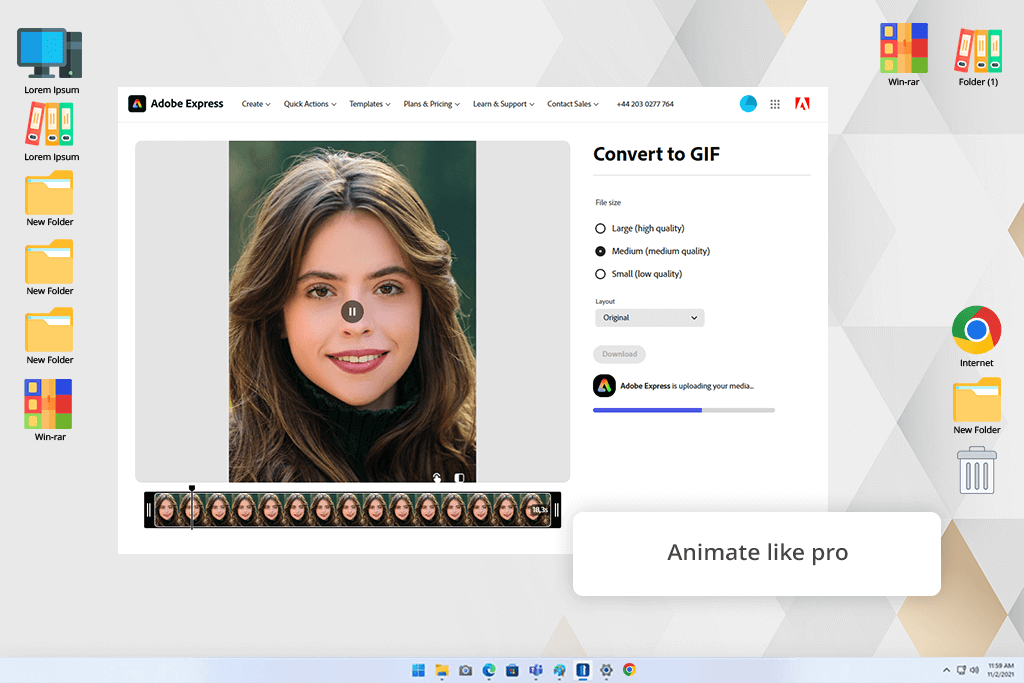This screenshot has height=683, width=1024.
Task: Select Medium (medium quality) file size
Action: (600, 251)
